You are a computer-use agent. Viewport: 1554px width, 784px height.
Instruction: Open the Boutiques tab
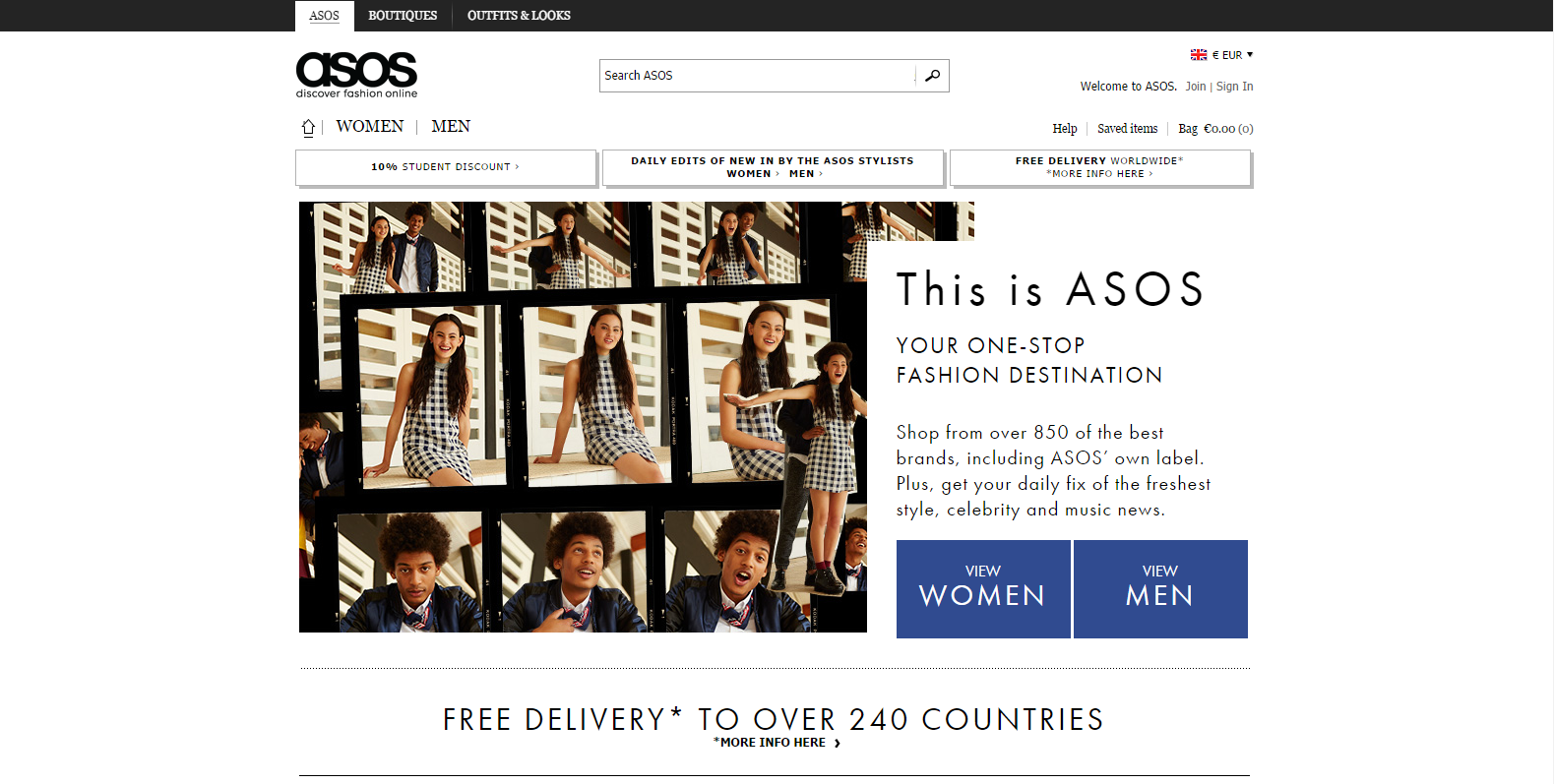tap(403, 16)
